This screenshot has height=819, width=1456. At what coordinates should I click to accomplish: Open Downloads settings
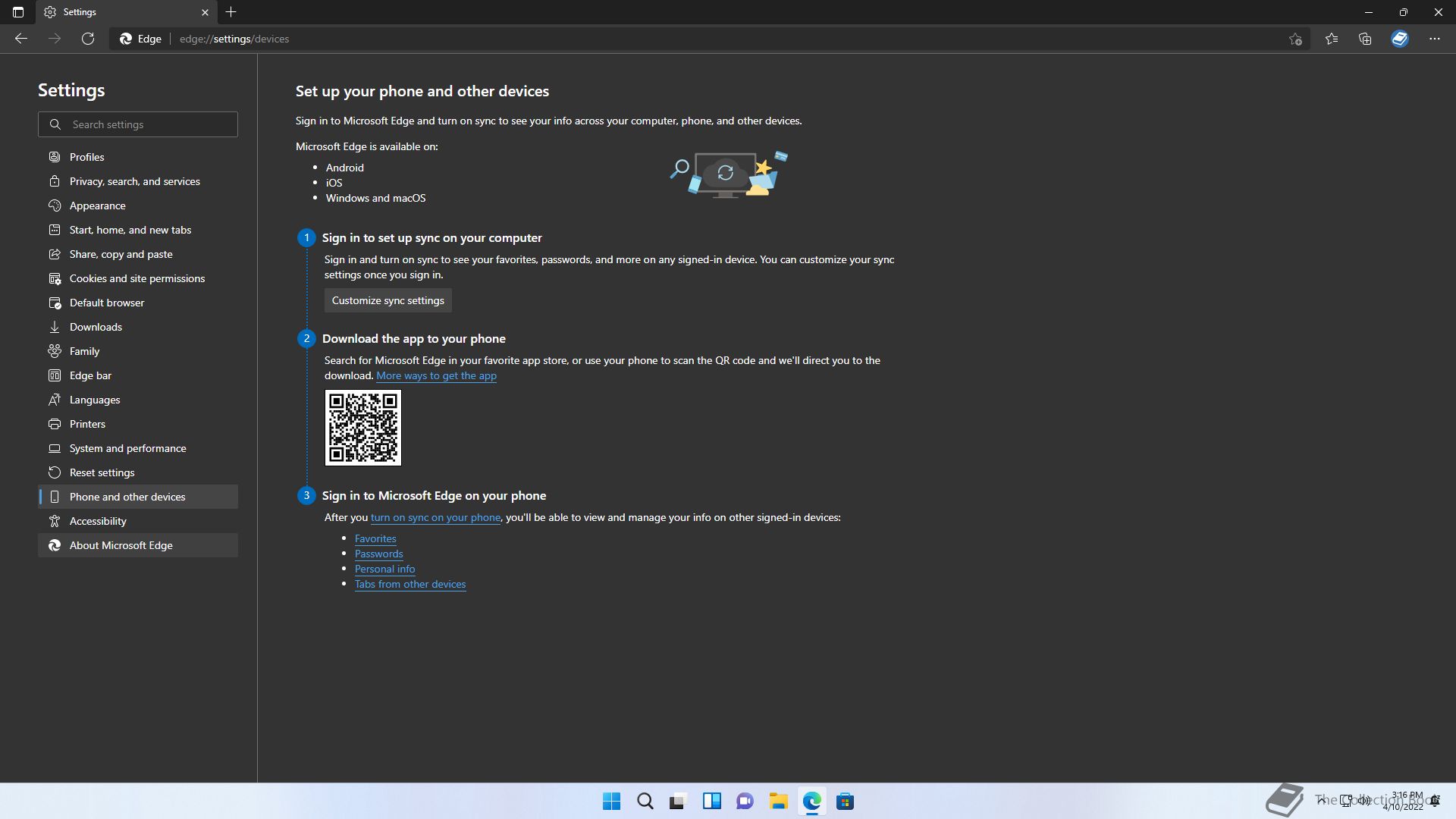(x=138, y=327)
